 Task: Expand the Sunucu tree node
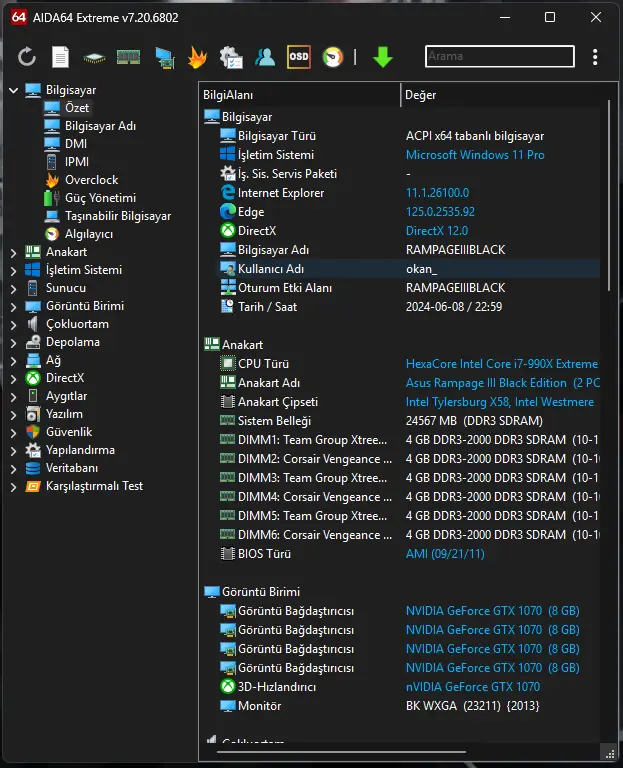click(14, 288)
